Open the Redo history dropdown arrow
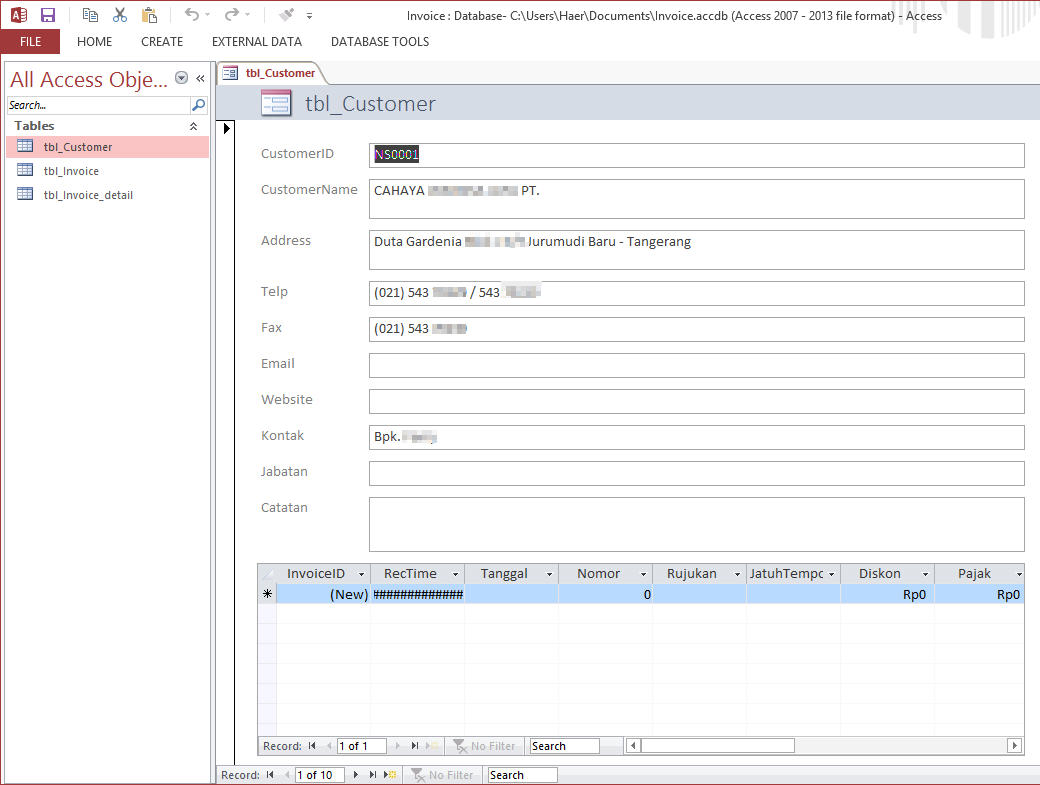Image resolution: width=1040 pixels, height=785 pixels. pos(247,15)
